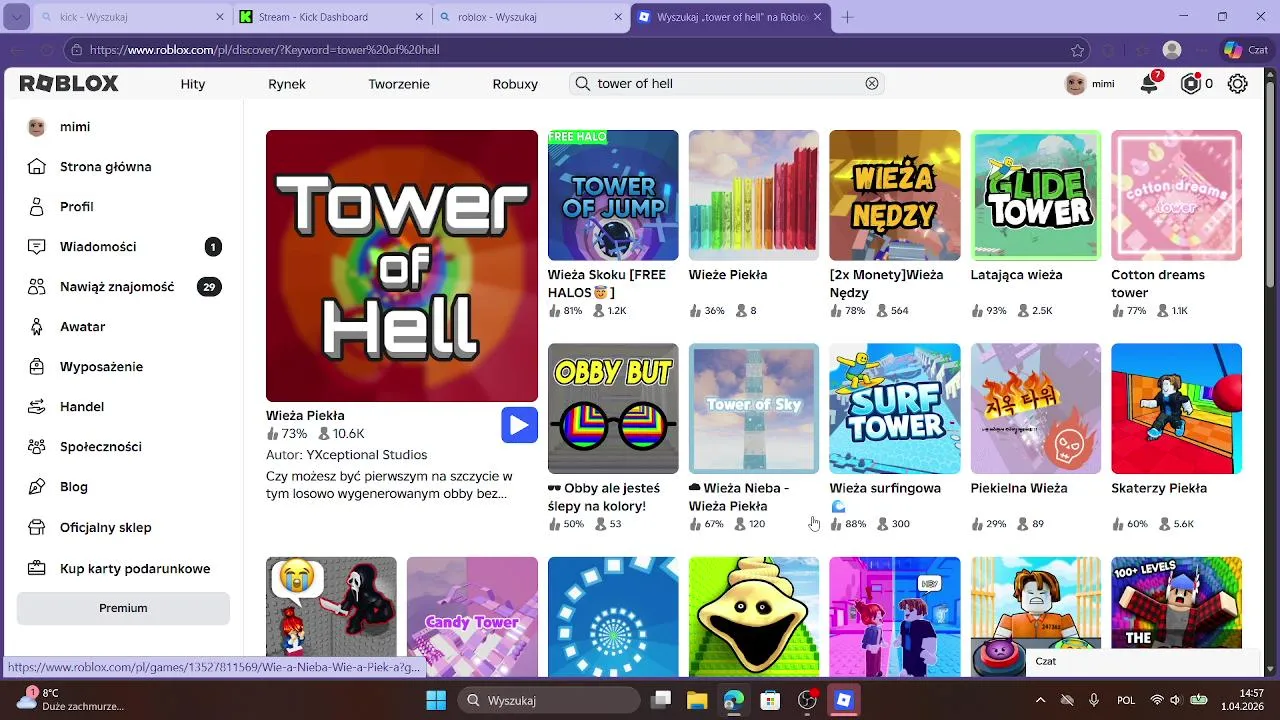Click the Społeczności groups icon

coord(37,447)
